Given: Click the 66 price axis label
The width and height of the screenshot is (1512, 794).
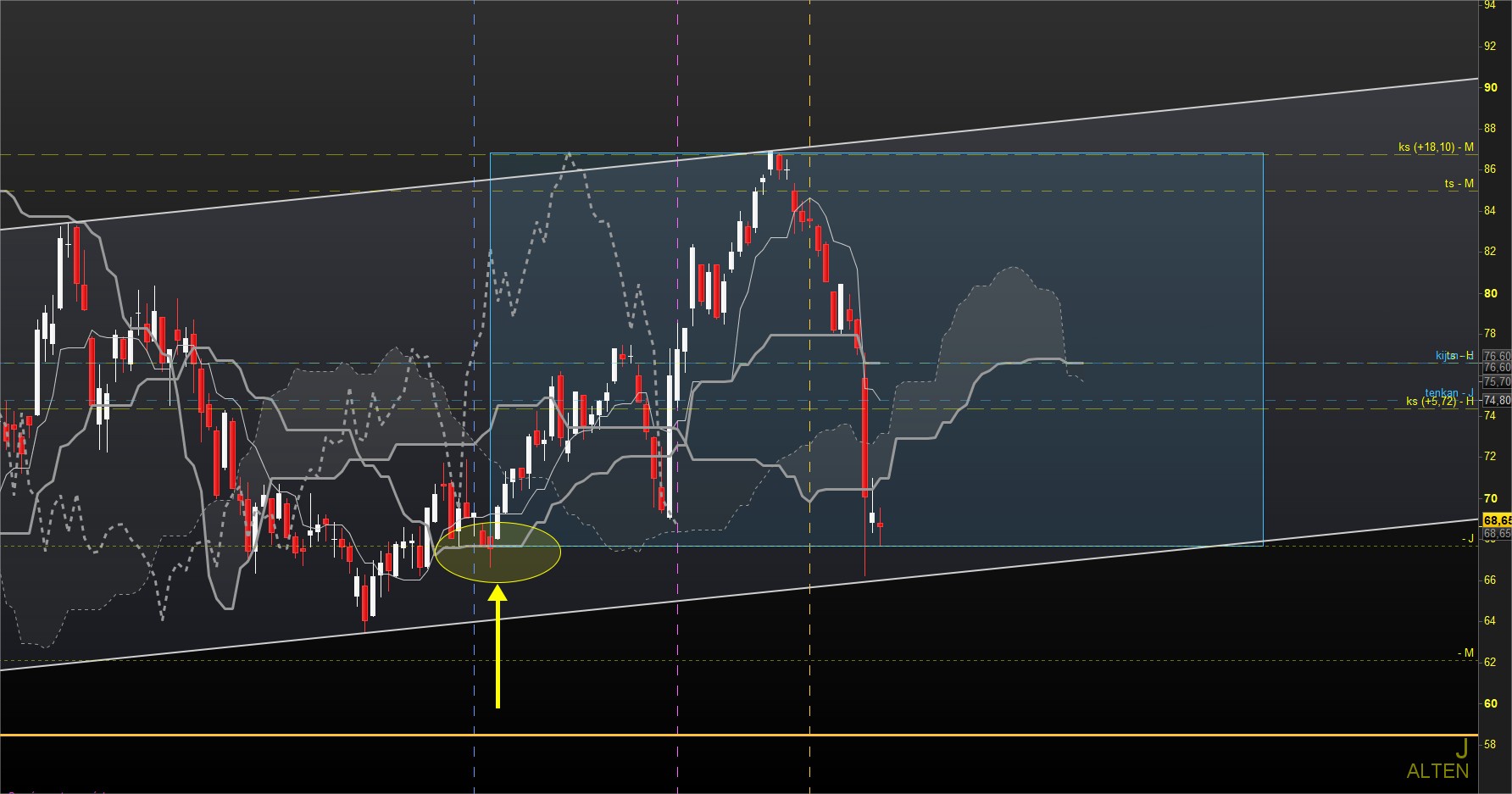Looking at the screenshot, I should [1489, 580].
